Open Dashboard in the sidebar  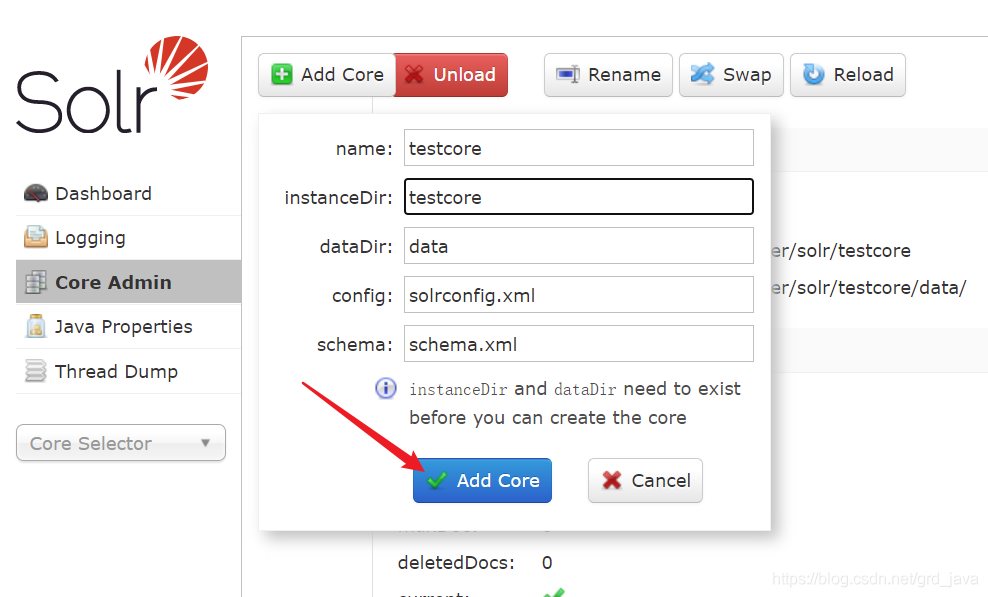coord(129,194)
